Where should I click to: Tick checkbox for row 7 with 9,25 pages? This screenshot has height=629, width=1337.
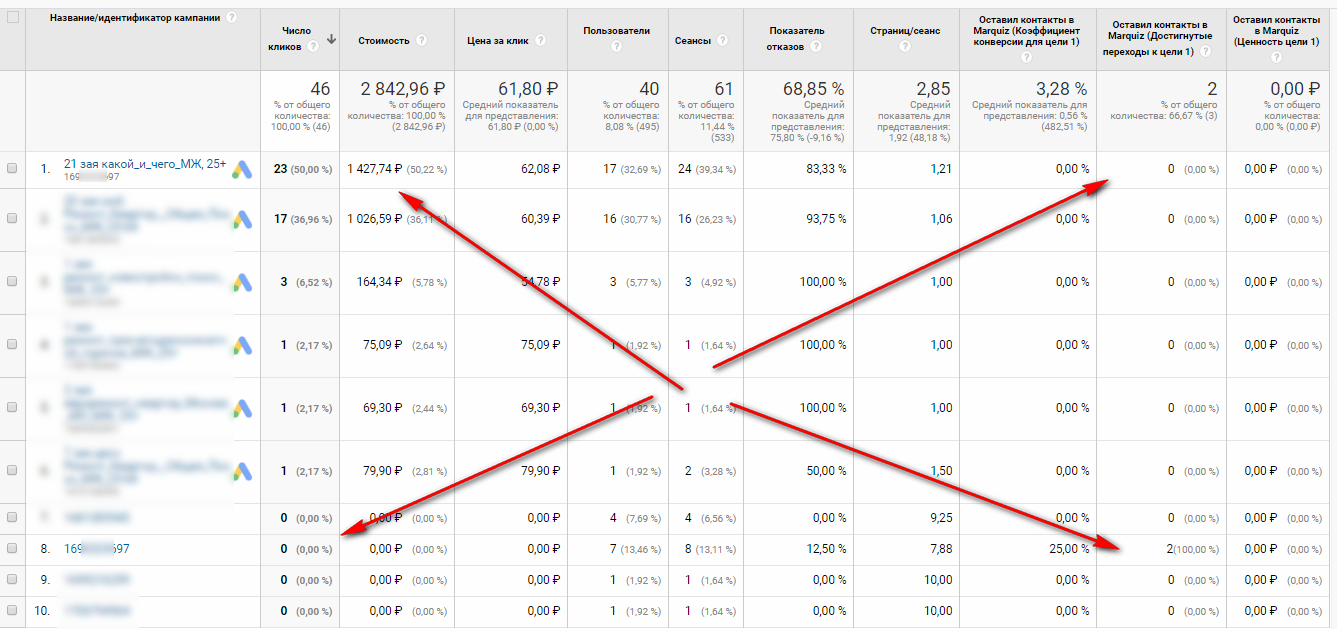pos(12,518)
